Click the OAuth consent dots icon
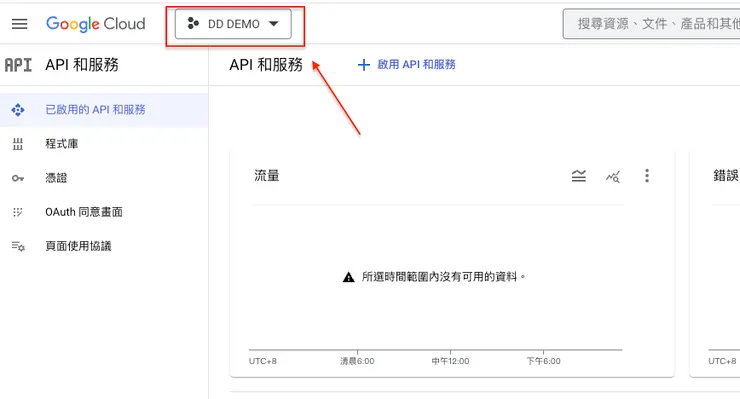Image resolution: width=740 pixels, height=399 pixels. point(18,212)
